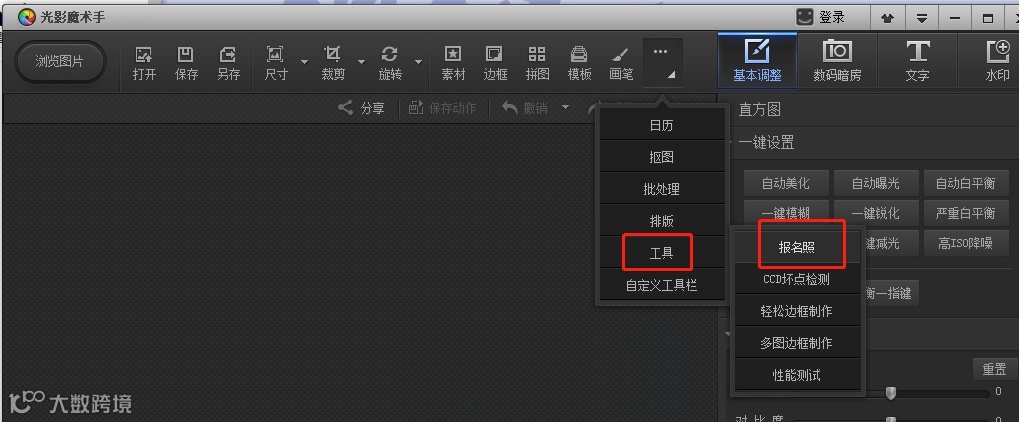Expand the 裁剪 crop dropdown arrow
The width and height of the screenshot is (1019, 422).
click(x=361, y=62)
